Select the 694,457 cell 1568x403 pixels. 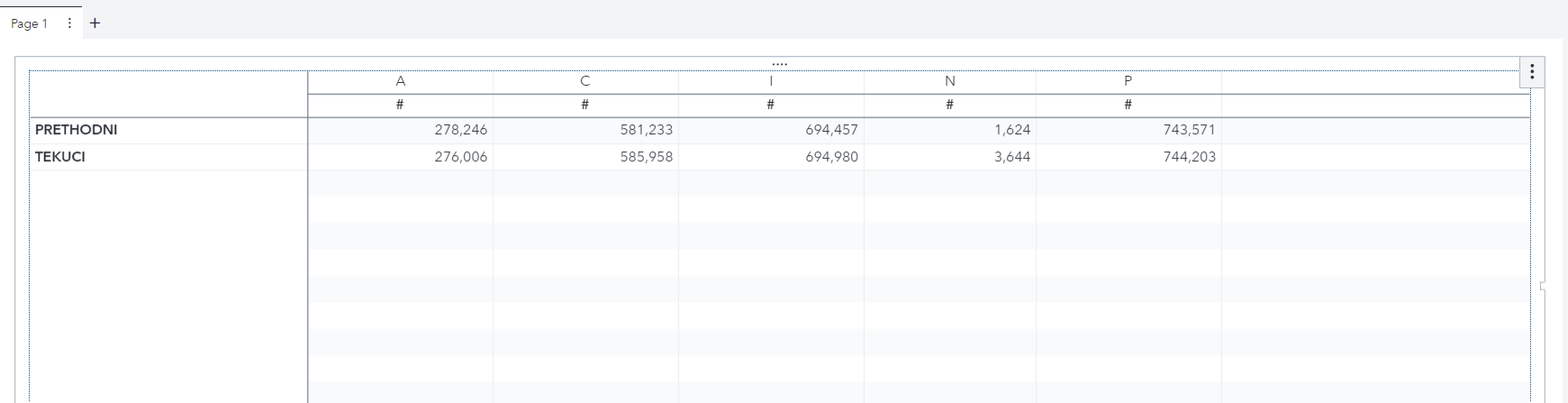coord(831,130)
